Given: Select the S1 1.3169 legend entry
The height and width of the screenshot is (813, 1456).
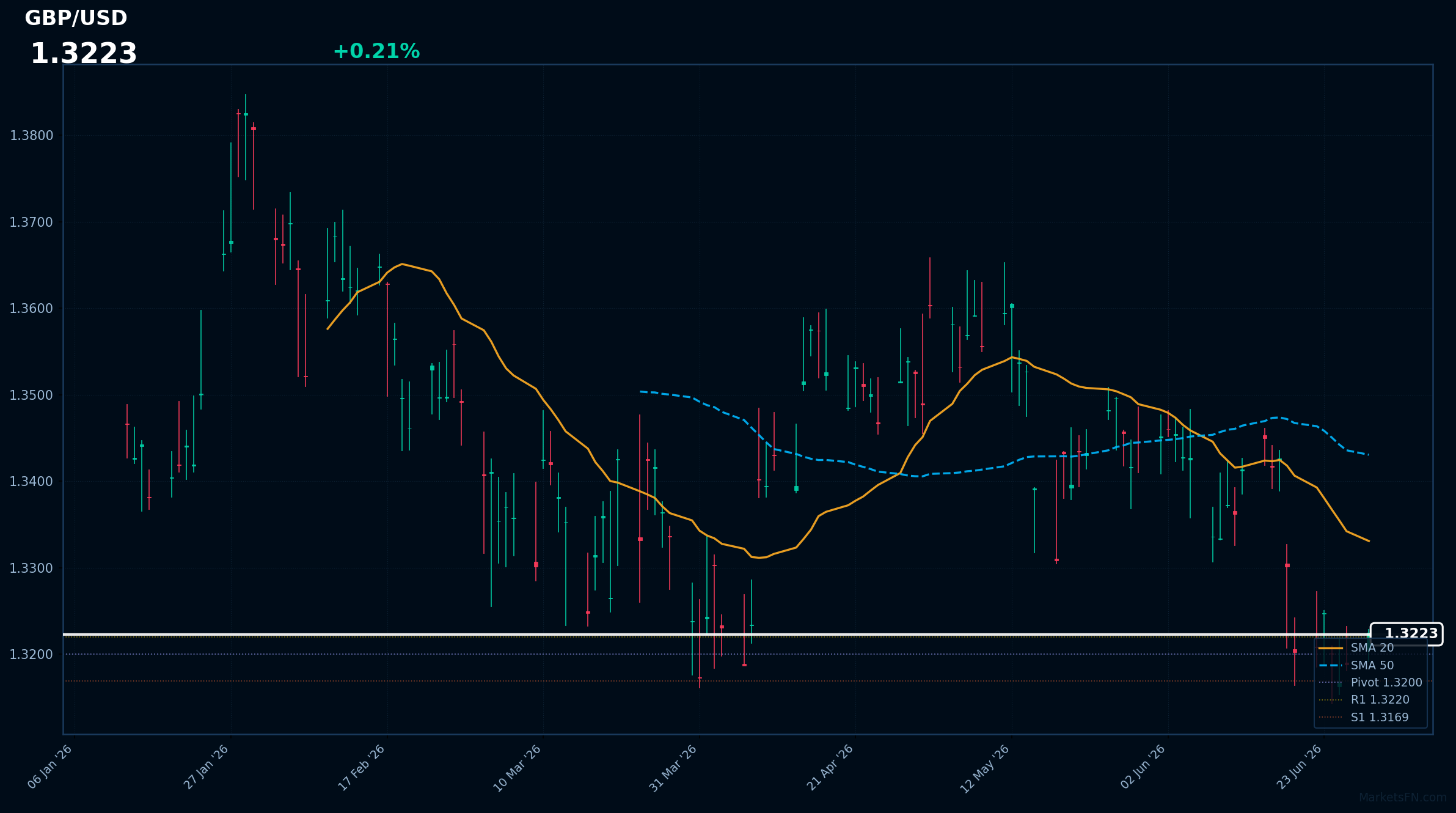Looking at the screenshot, I should pos(1364,717).
